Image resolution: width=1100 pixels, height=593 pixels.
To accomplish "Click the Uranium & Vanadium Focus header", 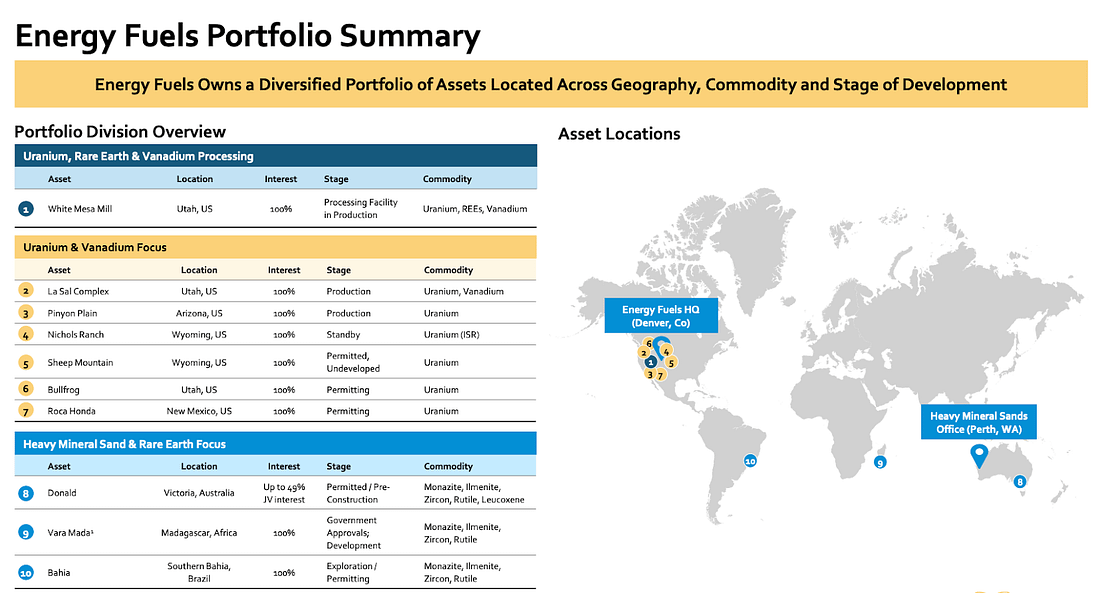I will 276,247.
